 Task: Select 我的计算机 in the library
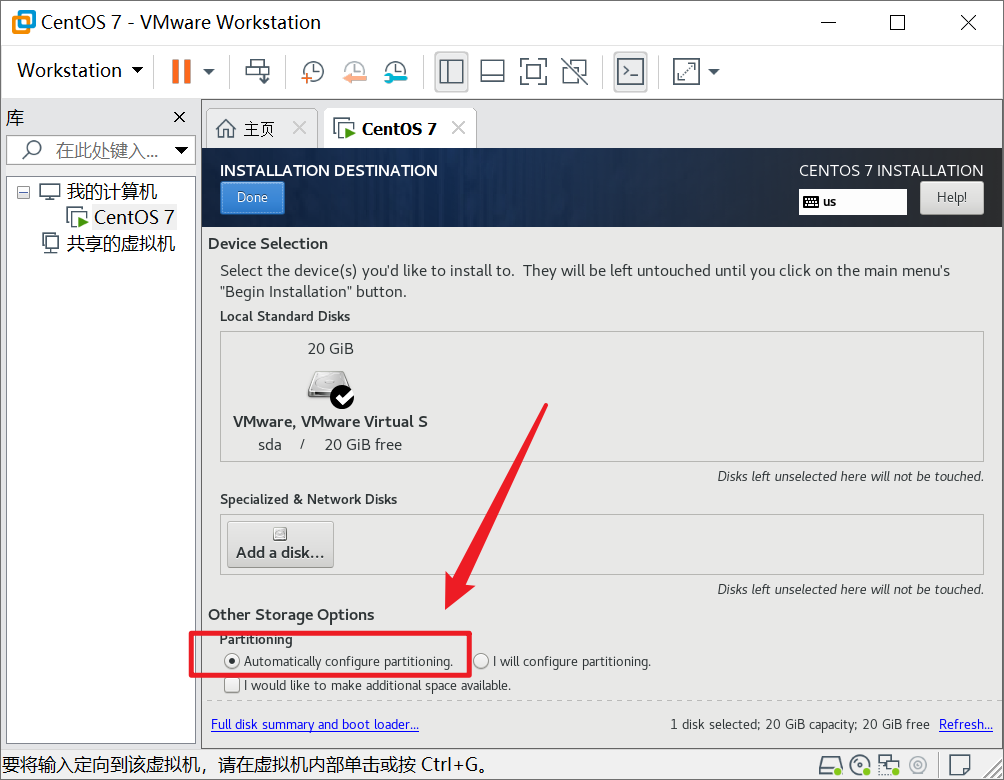click(x=111, y=191)
